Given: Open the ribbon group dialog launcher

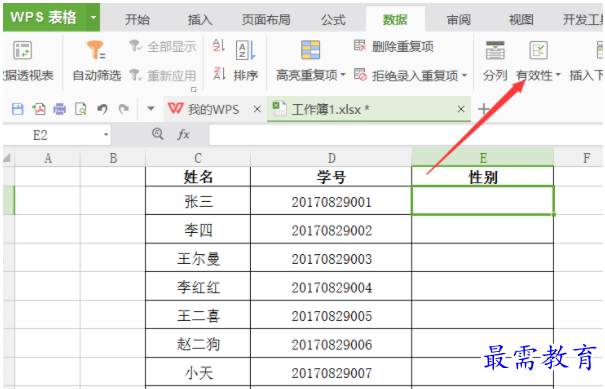Looking at the screenshot, I should pos(193,89).
